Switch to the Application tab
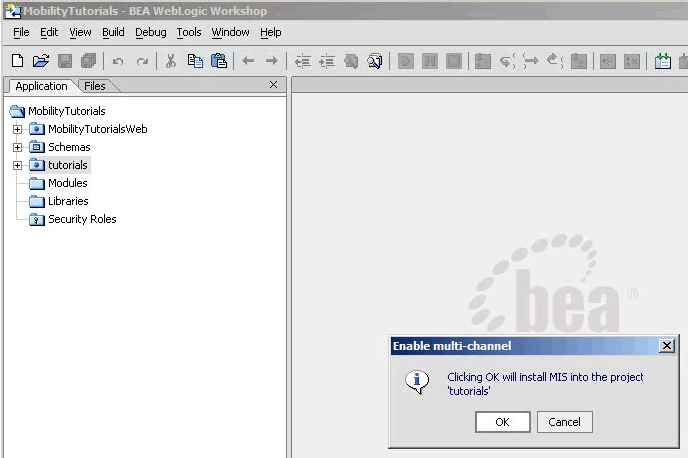 (x=41, y=86)
